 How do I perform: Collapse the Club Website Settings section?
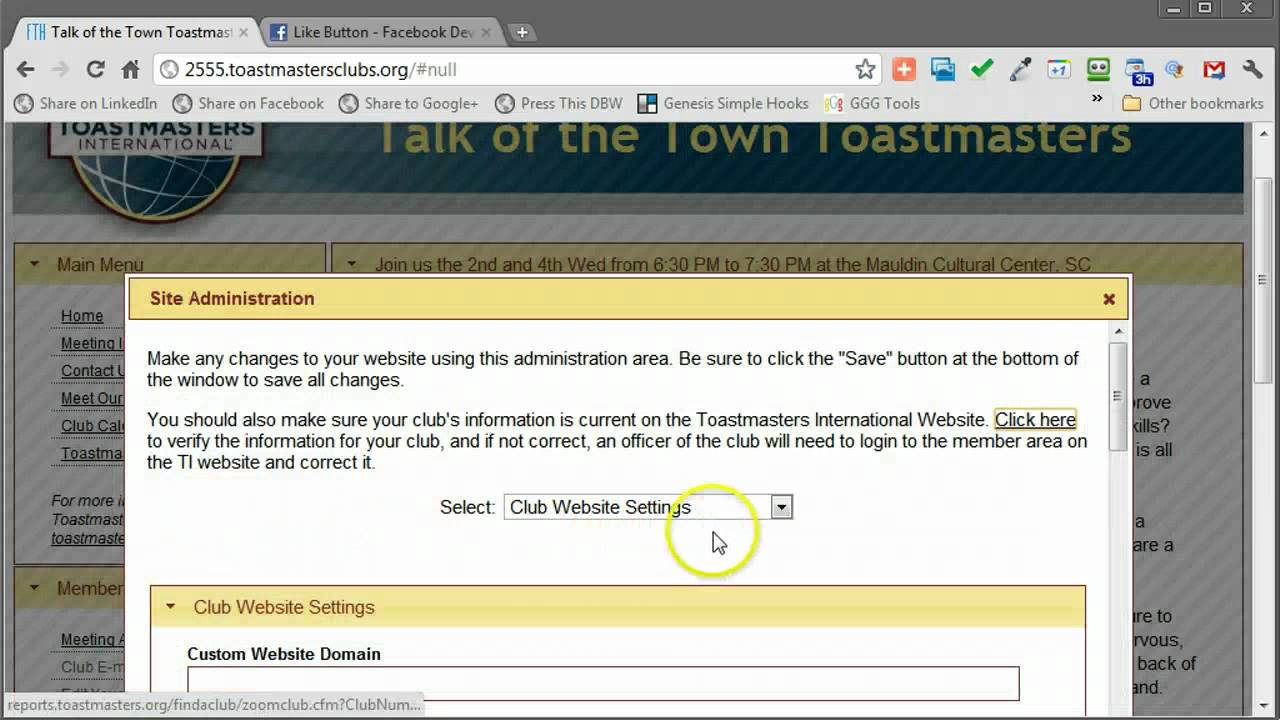pyautogui.click(x=170, y=607)
